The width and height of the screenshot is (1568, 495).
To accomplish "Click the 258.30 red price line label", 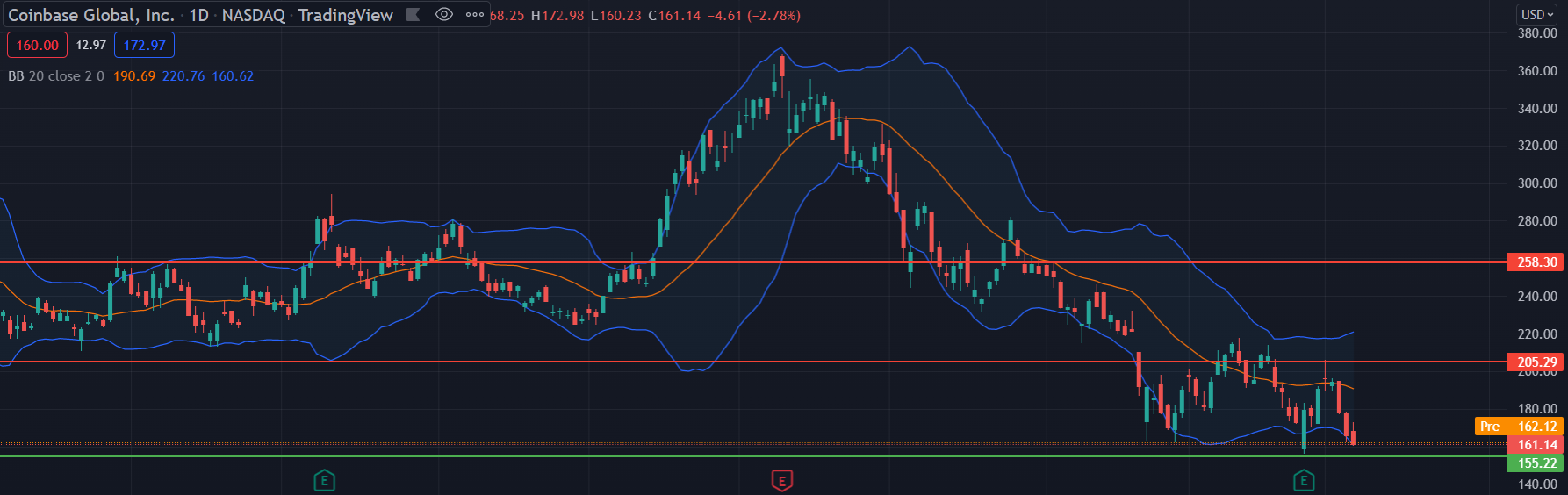I will point(1536,262).
